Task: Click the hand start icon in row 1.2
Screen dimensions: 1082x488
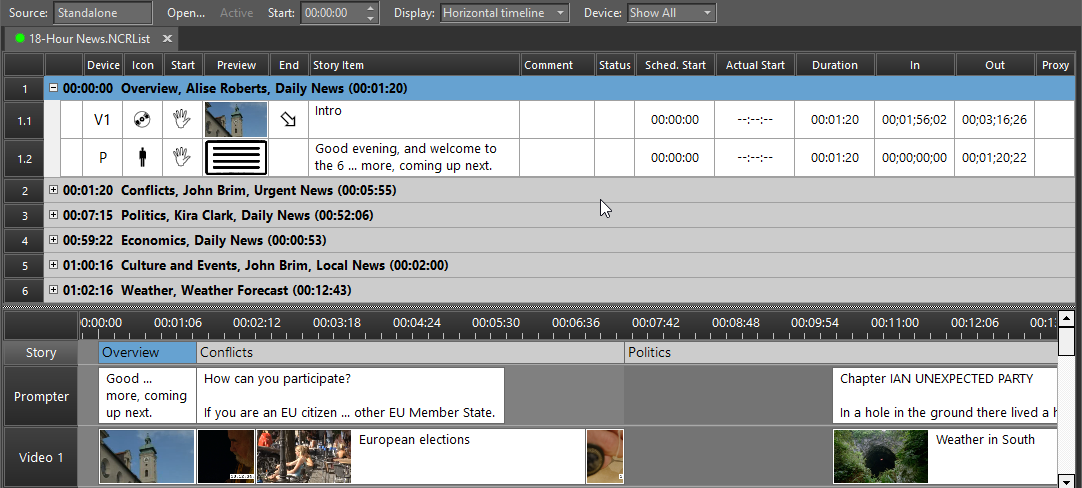Action: (x=182, y=157)
